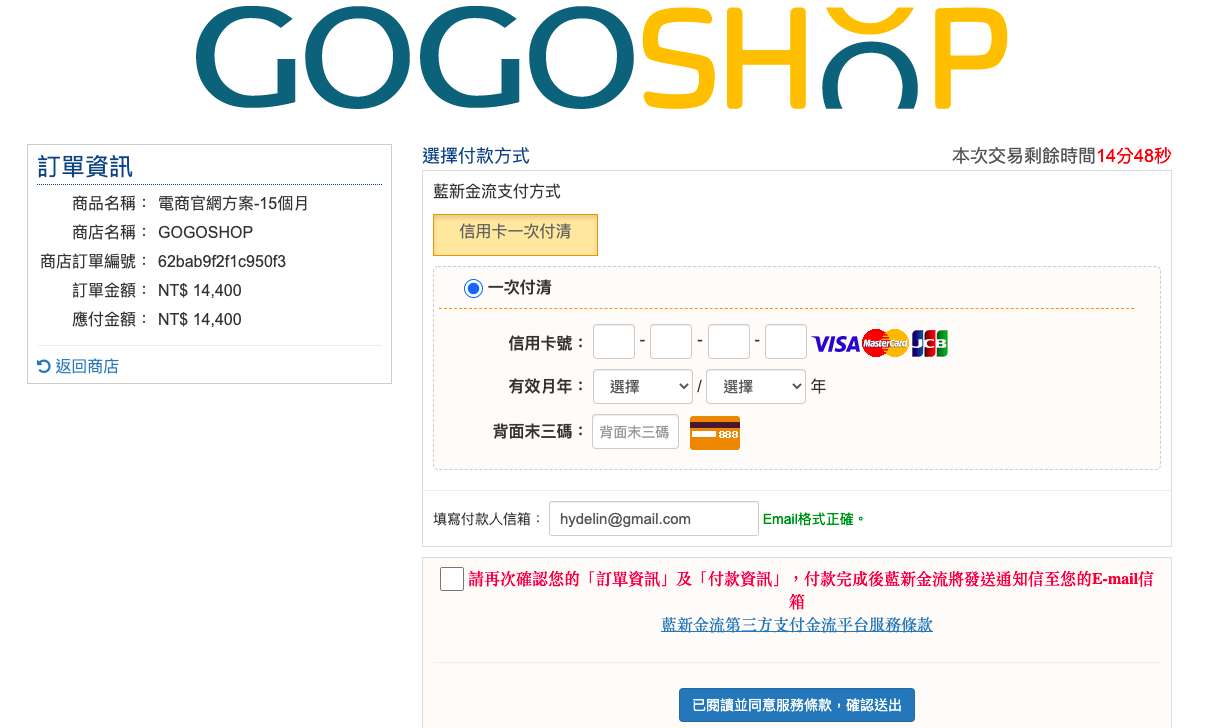
Task: Click the CVV card-back illustration icon
Action: pyautogui.click(x=715, y=433)
